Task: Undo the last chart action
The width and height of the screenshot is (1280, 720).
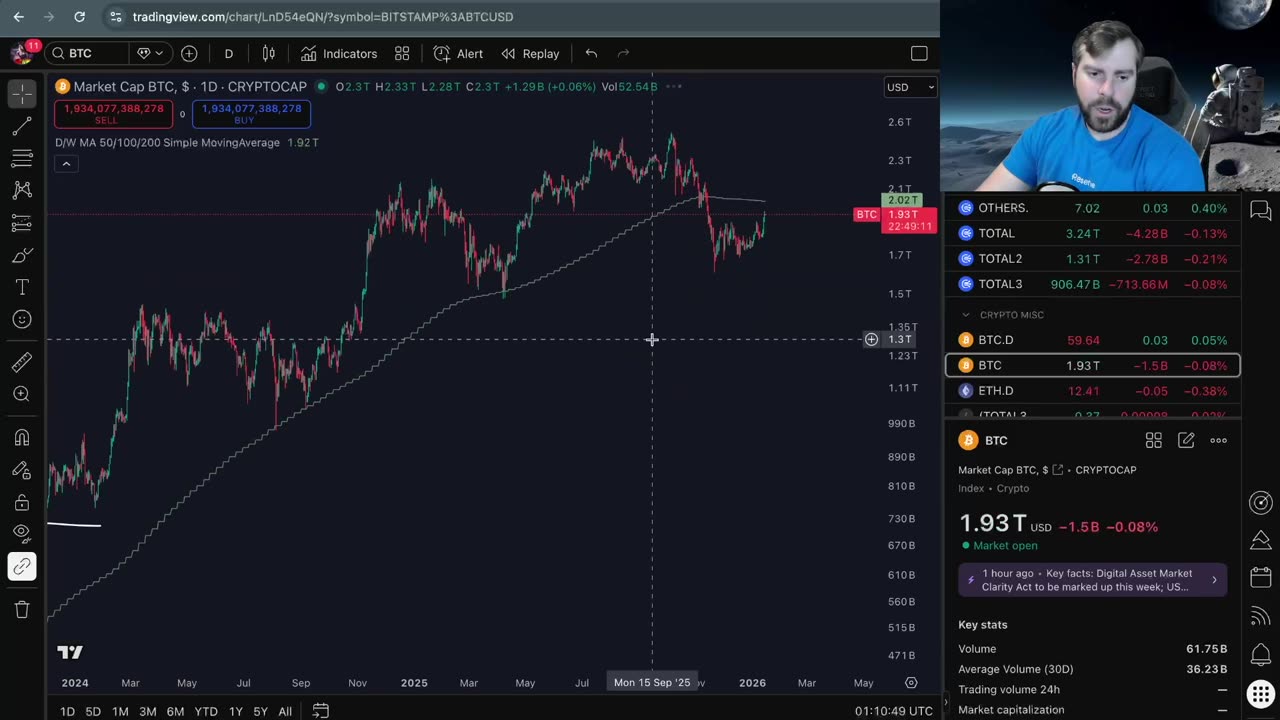Action: (x=591, y=53)
